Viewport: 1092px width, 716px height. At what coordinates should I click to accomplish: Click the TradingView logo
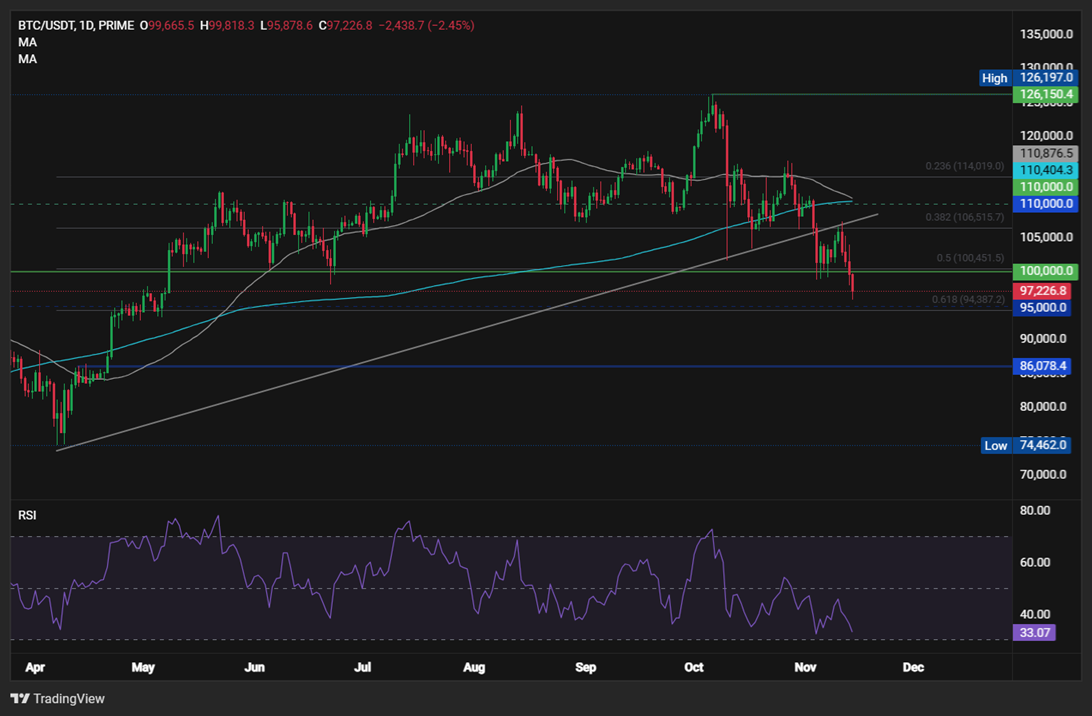tap(55, 698)
